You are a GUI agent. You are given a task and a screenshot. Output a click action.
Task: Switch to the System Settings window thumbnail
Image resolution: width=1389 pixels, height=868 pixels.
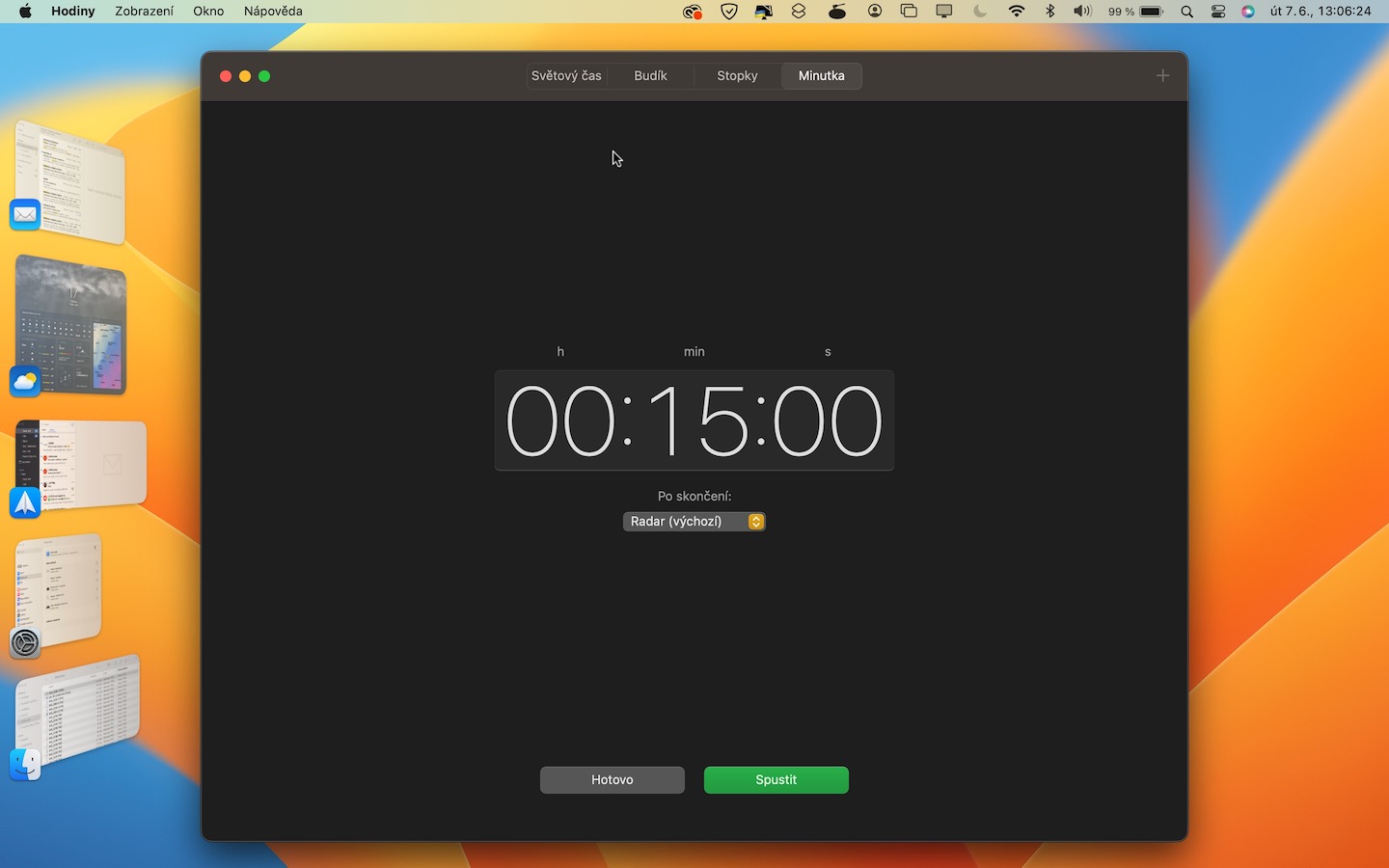(60, 590)
